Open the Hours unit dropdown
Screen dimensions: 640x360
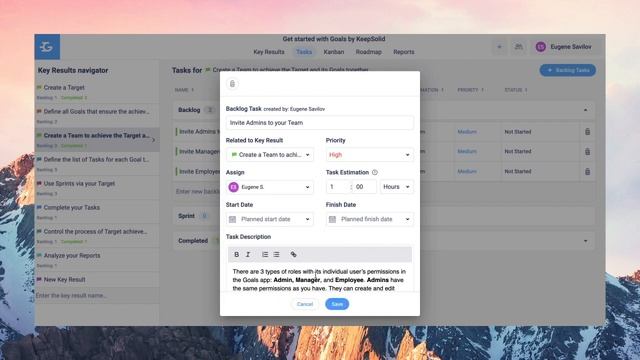pos(396,187)
